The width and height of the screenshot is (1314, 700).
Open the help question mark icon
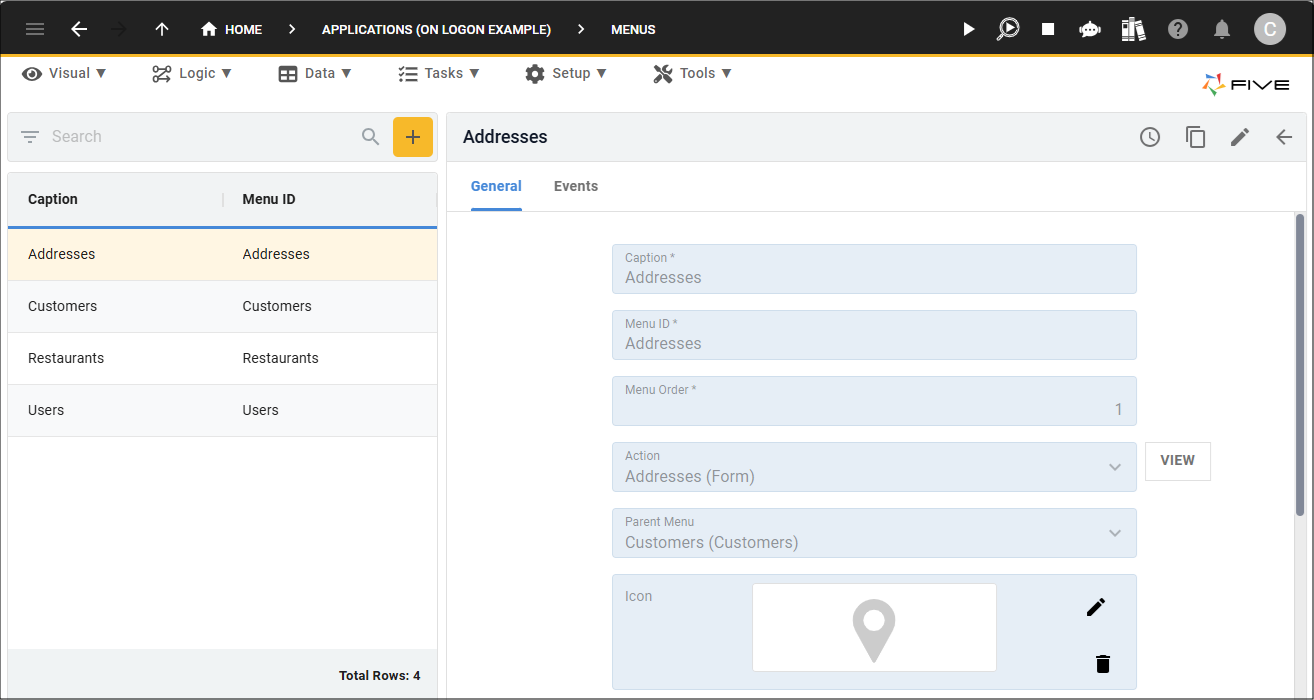(x=1178, y=29)
